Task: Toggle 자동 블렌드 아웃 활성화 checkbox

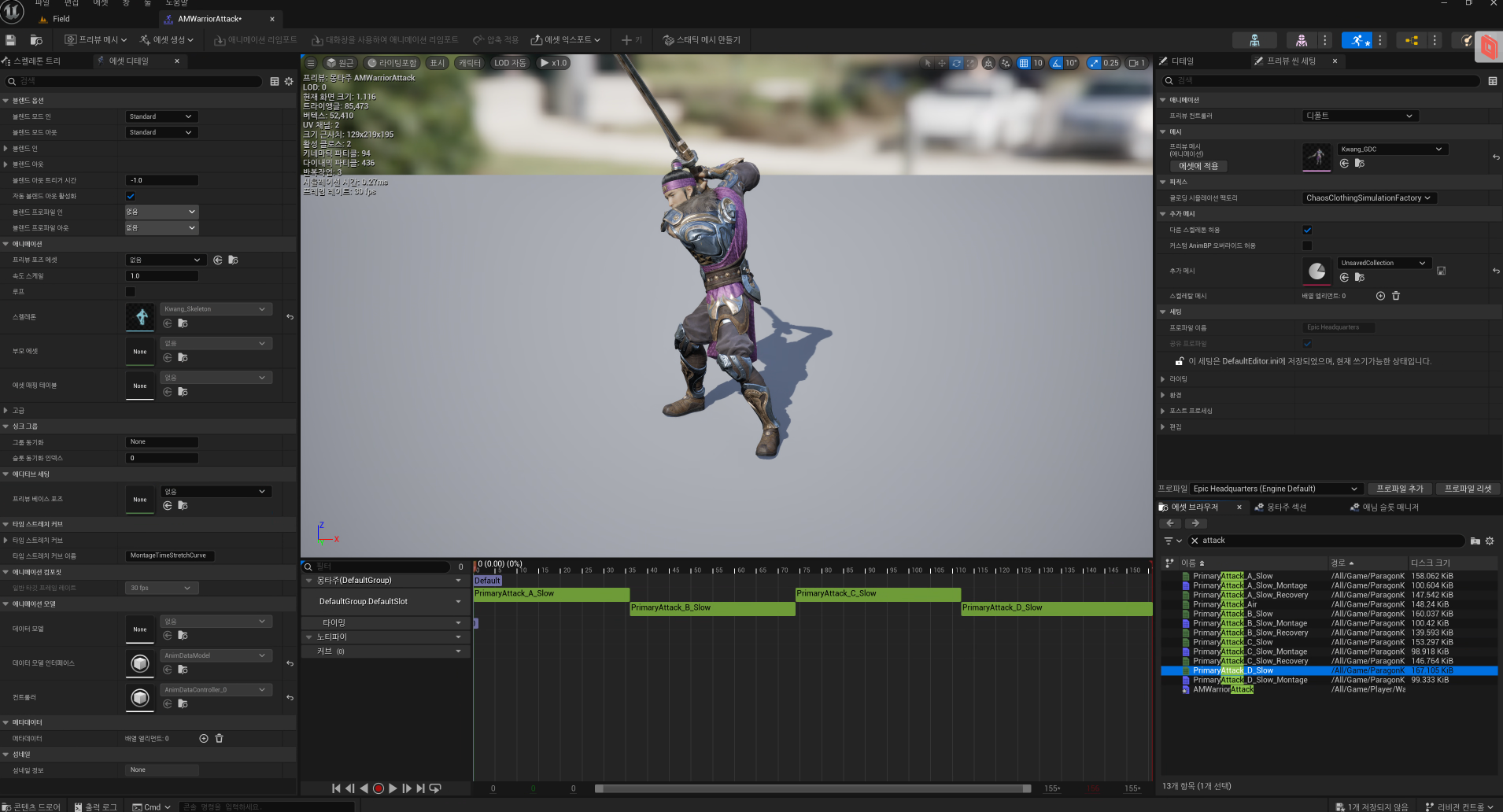Action: point(131,196)
